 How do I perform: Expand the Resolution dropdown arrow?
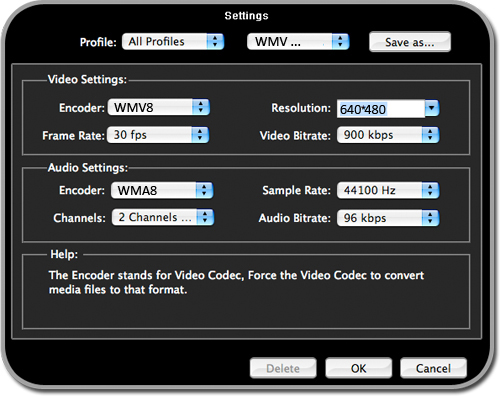(x=432, y=108)
